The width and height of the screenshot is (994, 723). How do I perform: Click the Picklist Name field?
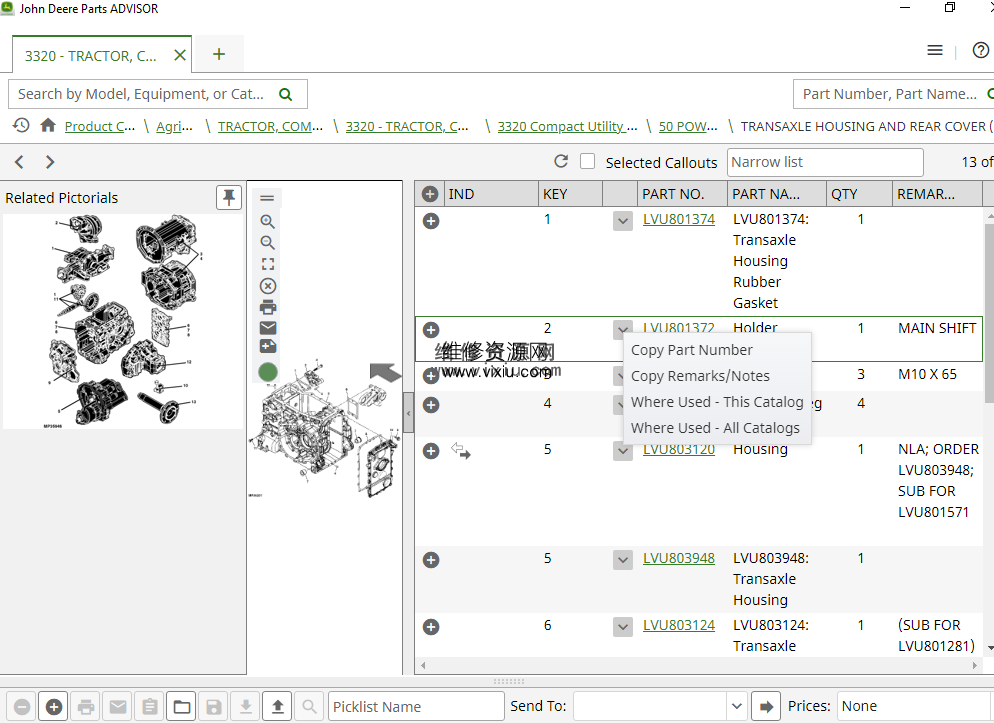click(x=416, y=706)
